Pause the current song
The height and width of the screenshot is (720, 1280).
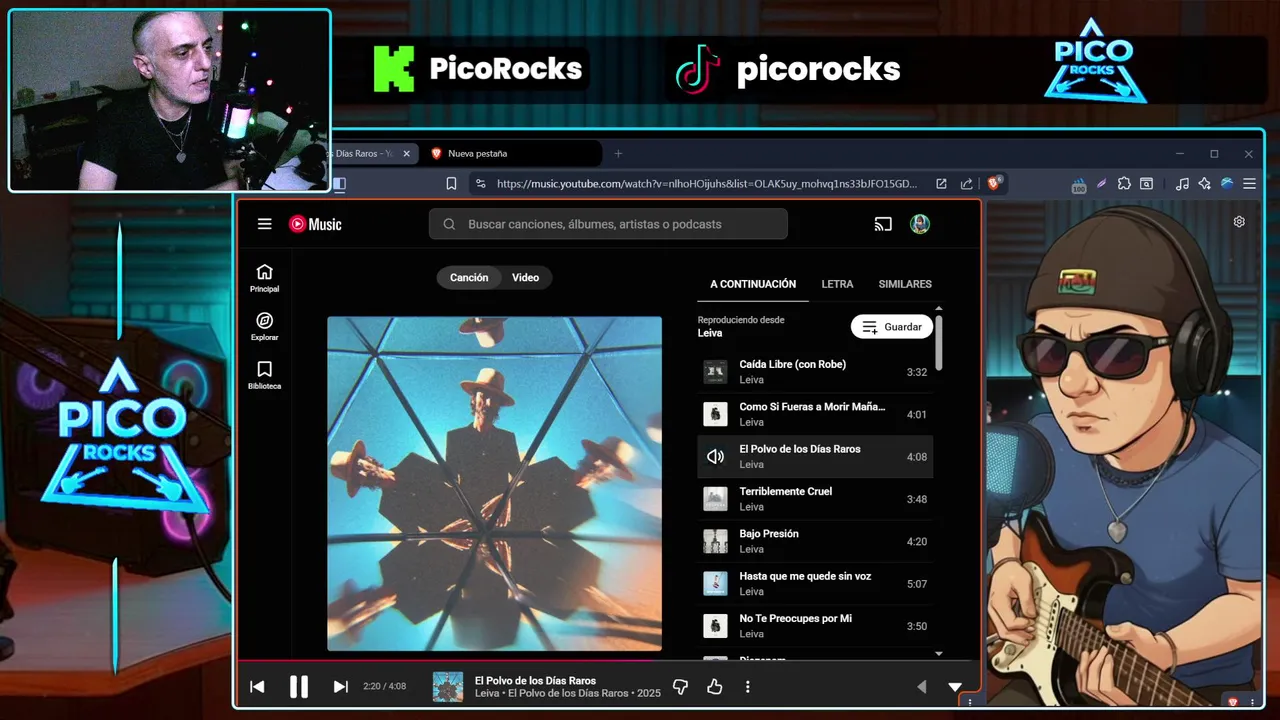[x=299, y=687]
